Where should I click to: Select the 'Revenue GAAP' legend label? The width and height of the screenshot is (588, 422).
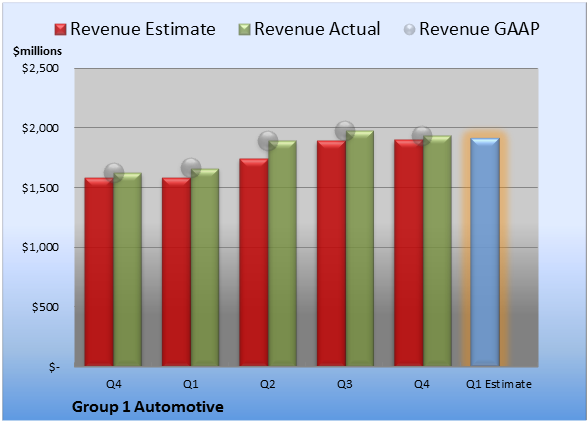[480, 29]
